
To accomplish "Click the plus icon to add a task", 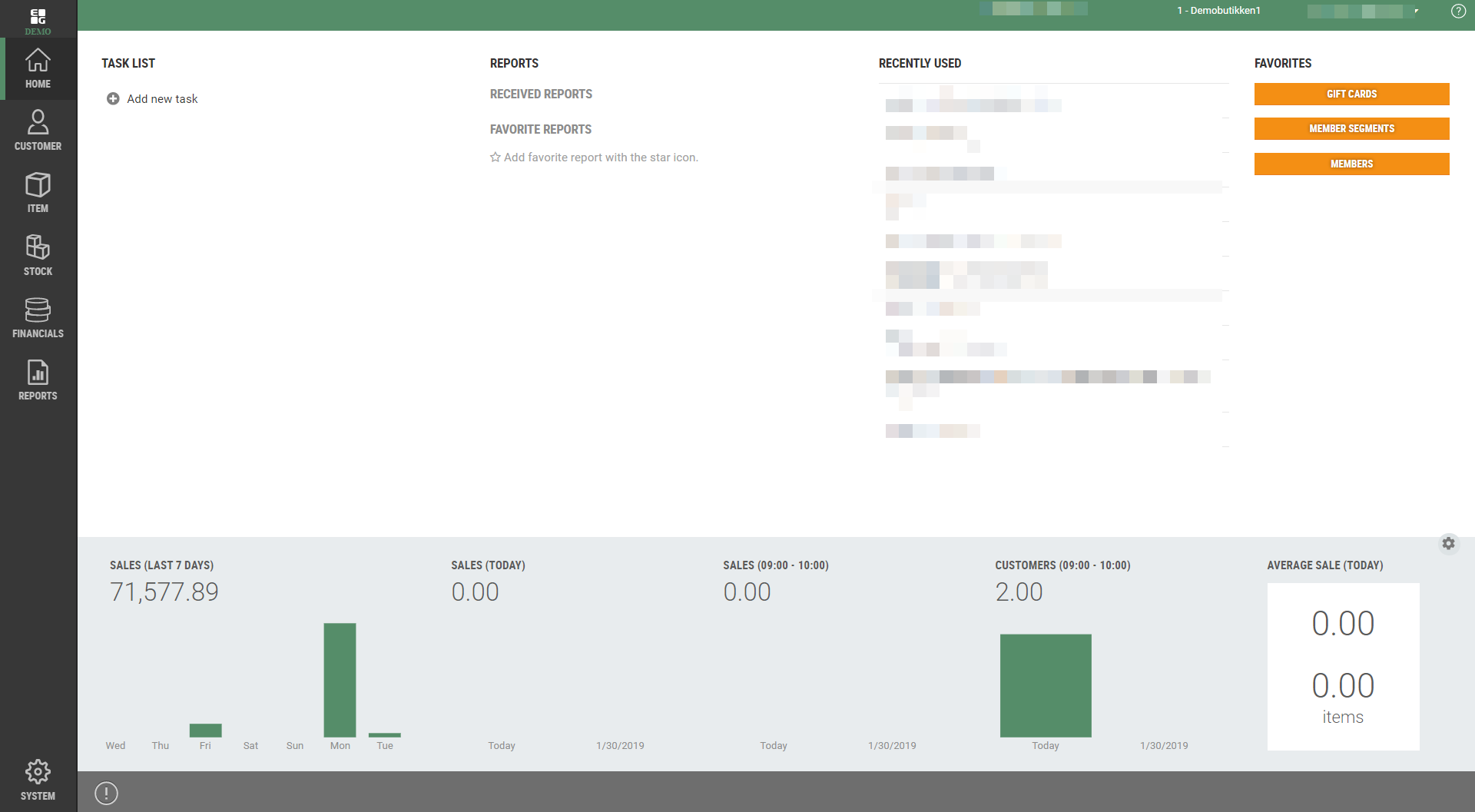I will click(113, 99).
